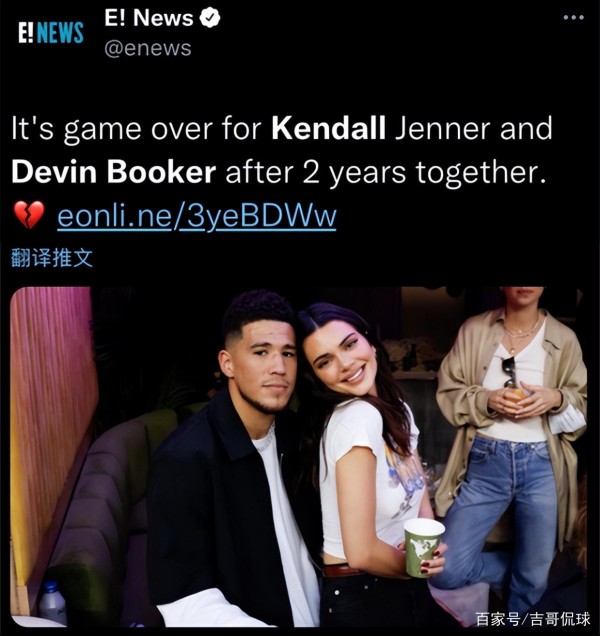Screen dimensions: 600x636
Task: Click the man's face in the photo
Action: 266,364
